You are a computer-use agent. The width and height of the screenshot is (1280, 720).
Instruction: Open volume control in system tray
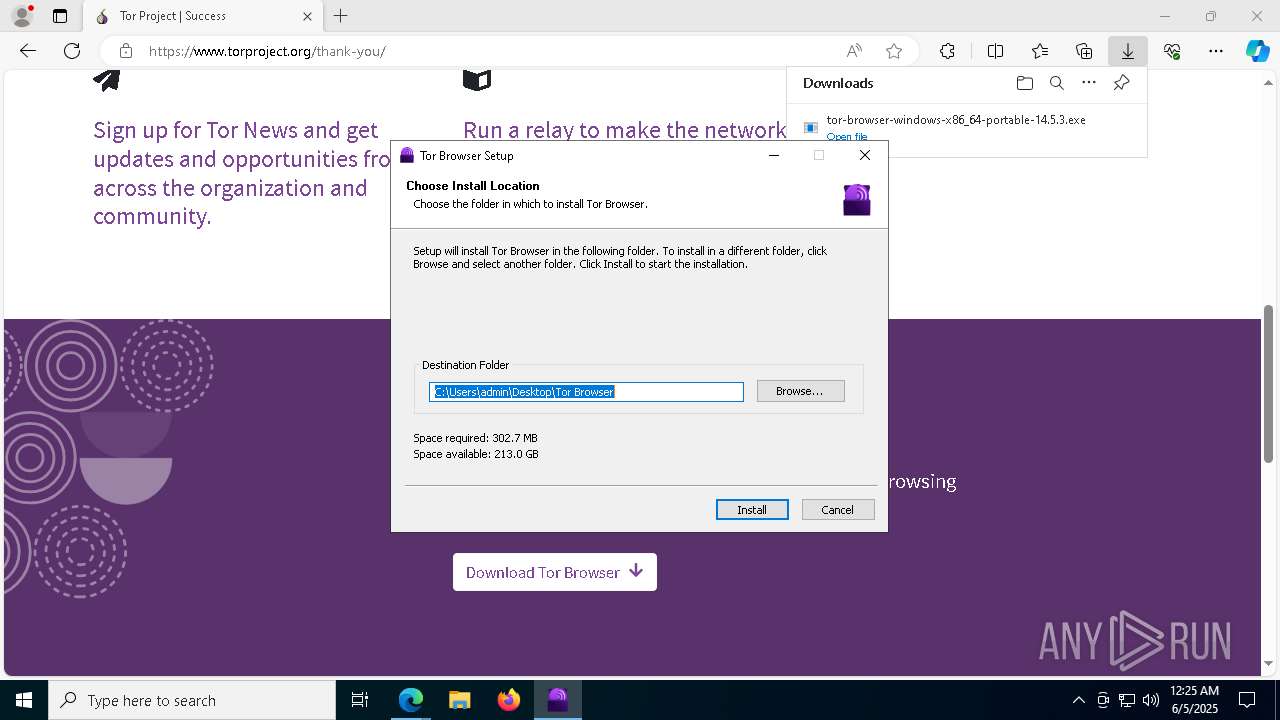pyautogui.click(x=1150, y=700)
